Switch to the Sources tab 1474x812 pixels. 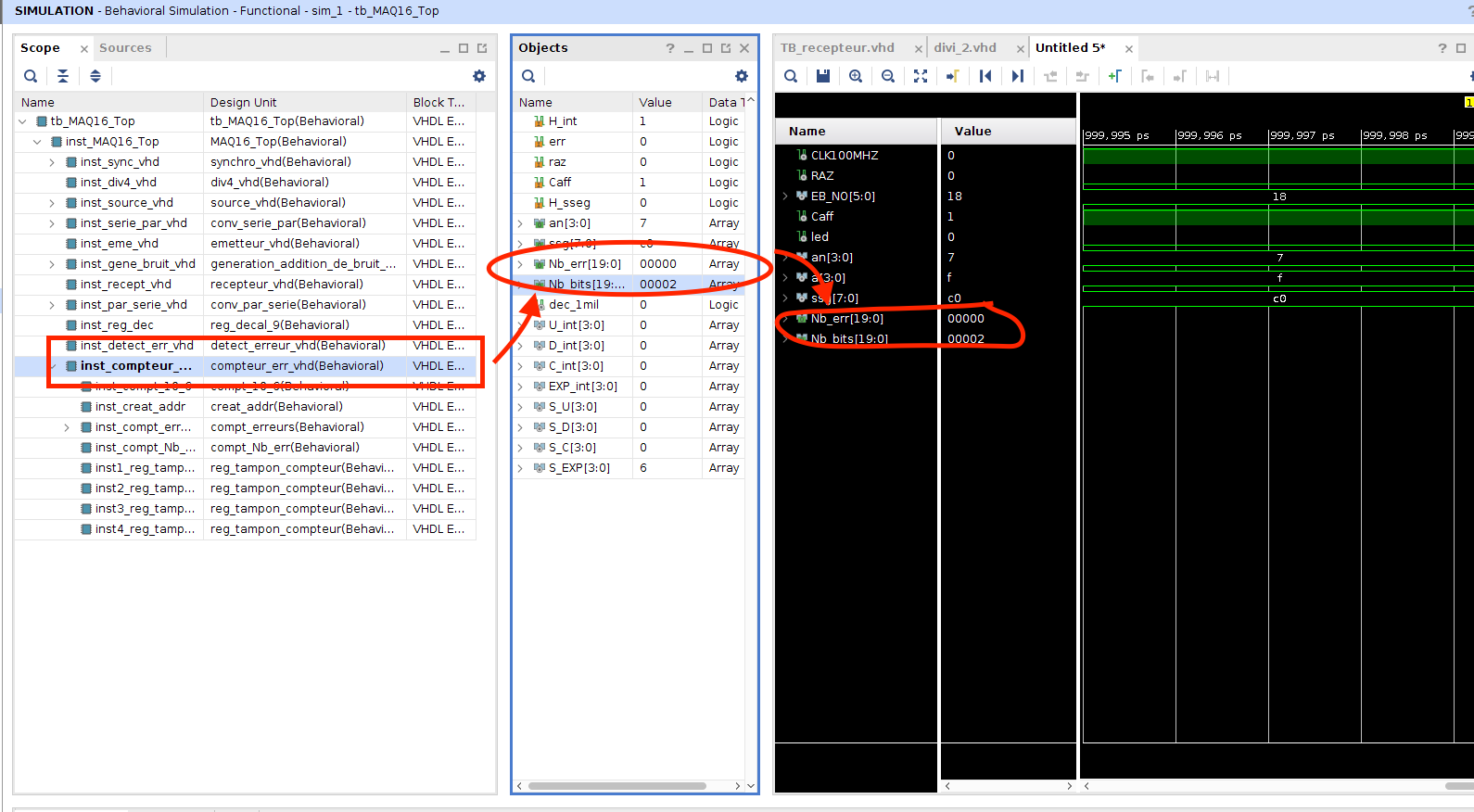(125, 48)
